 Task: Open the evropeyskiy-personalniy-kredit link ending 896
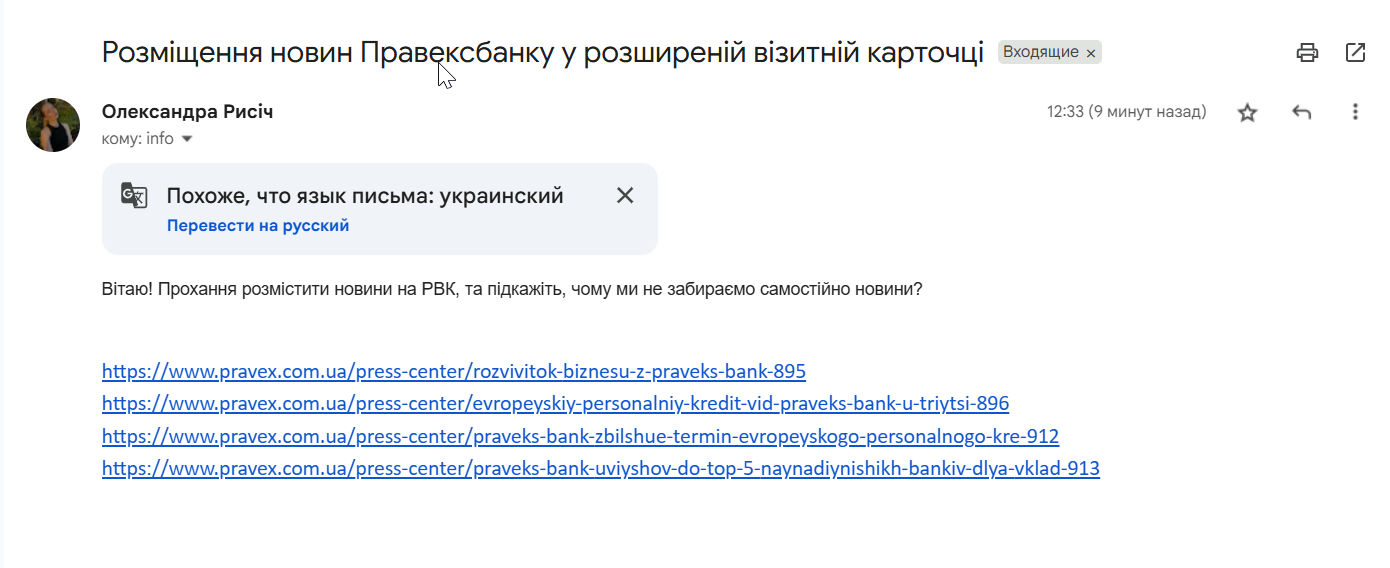tap(556, 404)
